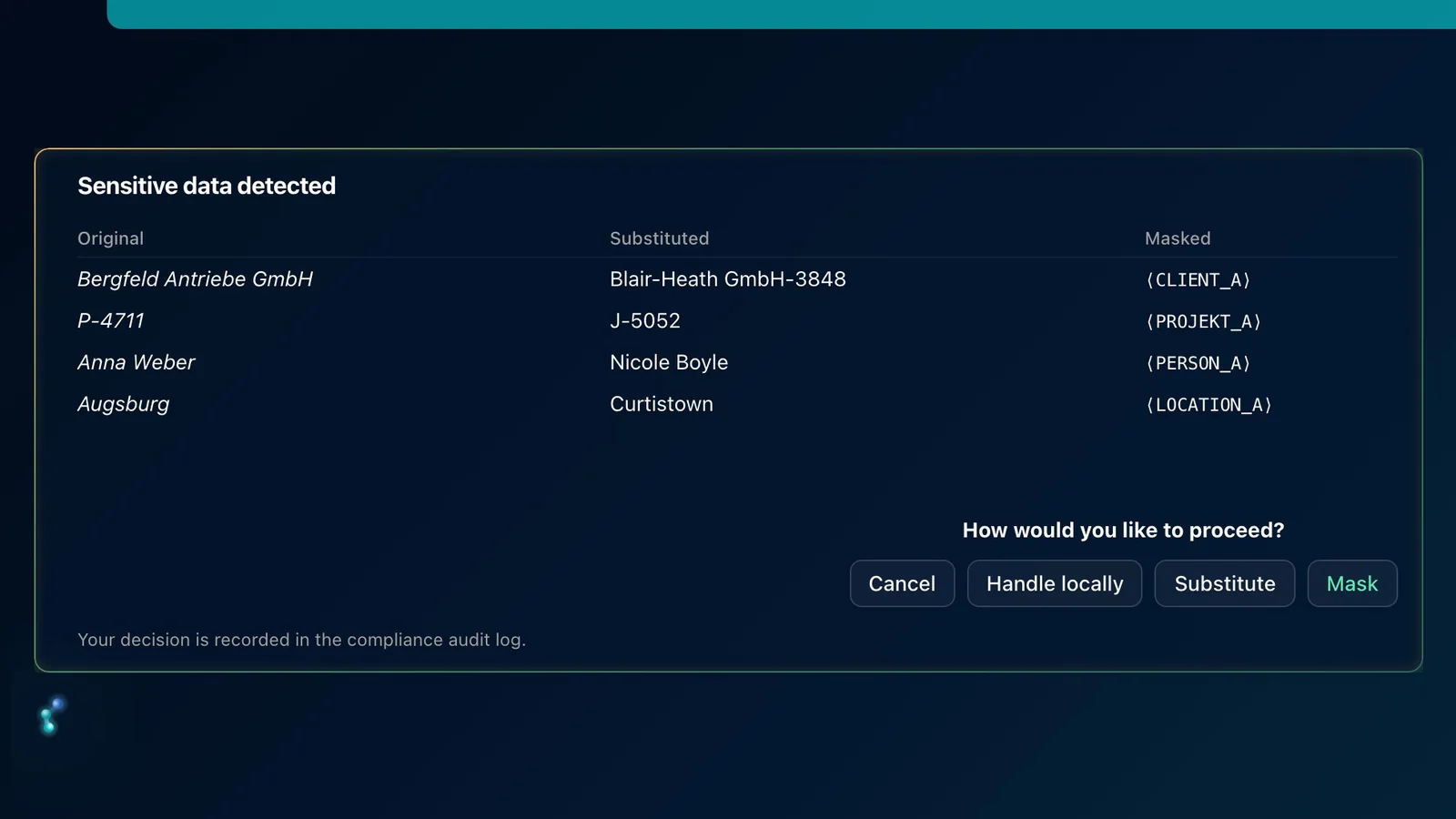1456x819 pixels.
Task: Select the Substitute button
Action: [1225, 583]
